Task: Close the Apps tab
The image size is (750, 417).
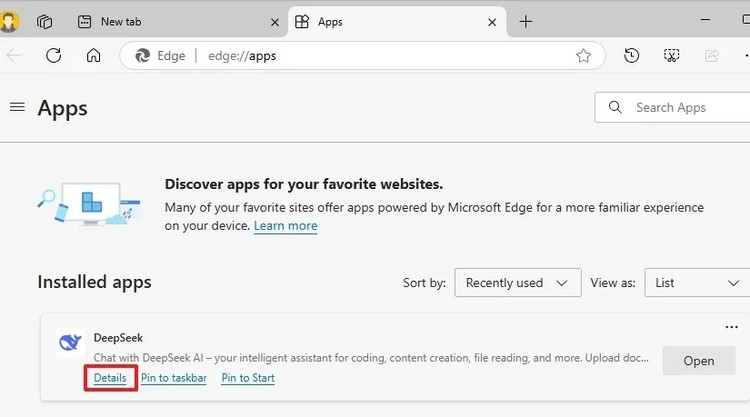Action: point(492,22)
